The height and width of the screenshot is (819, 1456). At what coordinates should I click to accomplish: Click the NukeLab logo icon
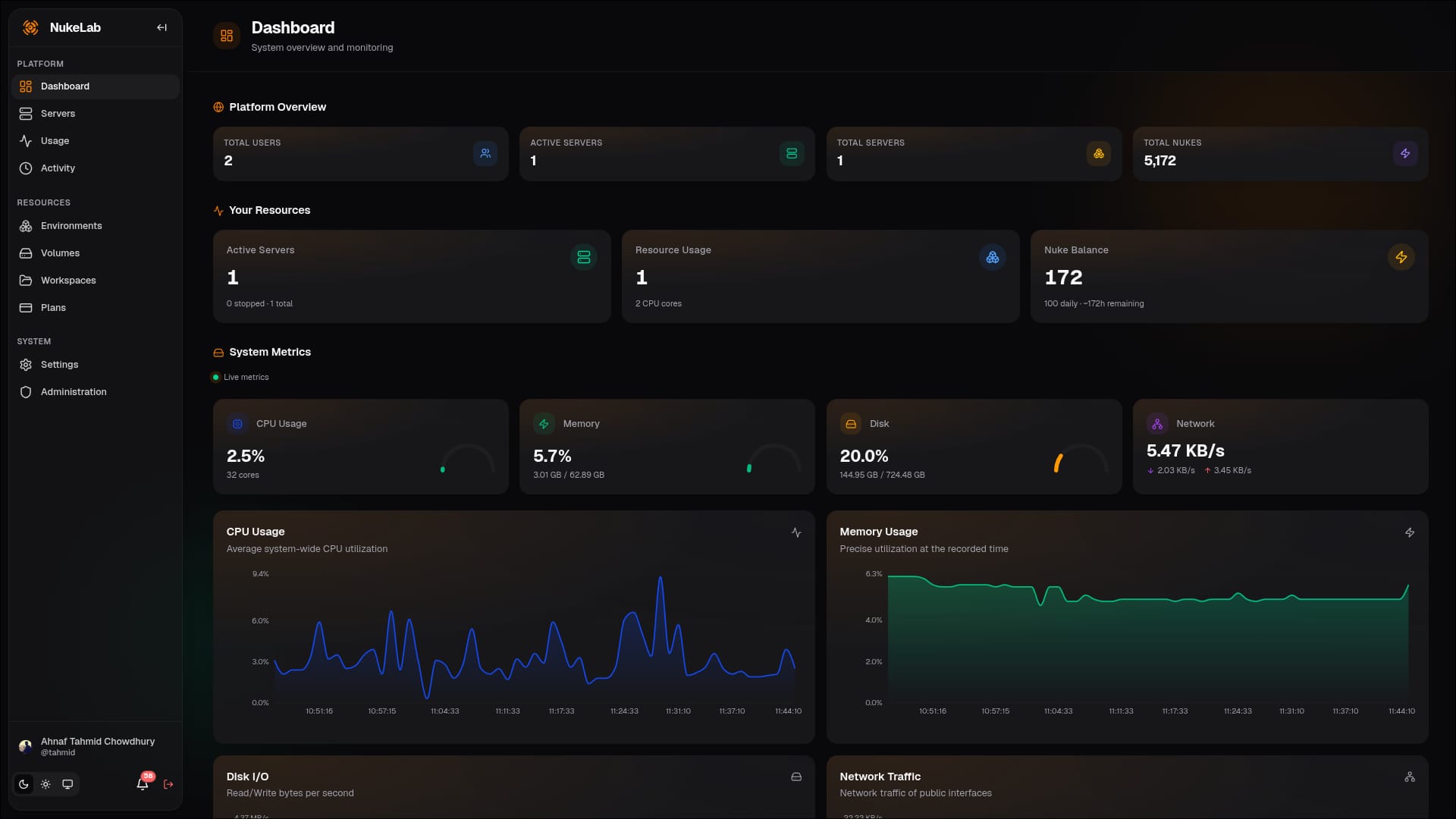pos(30,27)
